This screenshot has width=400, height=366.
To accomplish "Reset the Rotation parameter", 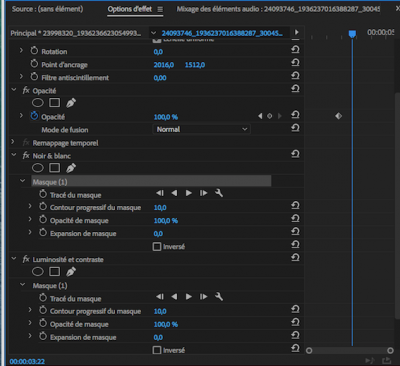I will 295,50.
